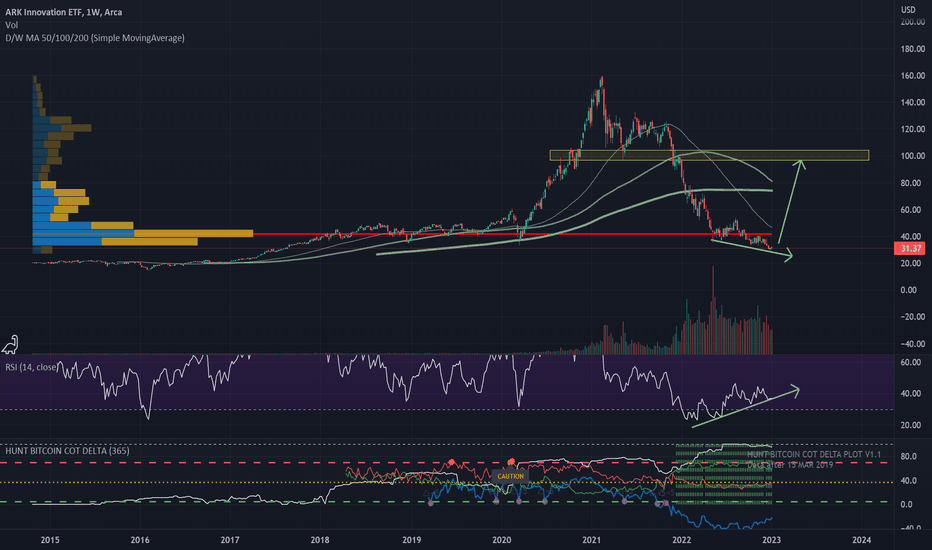932x550 pixels.
Task: Click the 80.0 value on the COT Delta axis
Action: [908, 457]
